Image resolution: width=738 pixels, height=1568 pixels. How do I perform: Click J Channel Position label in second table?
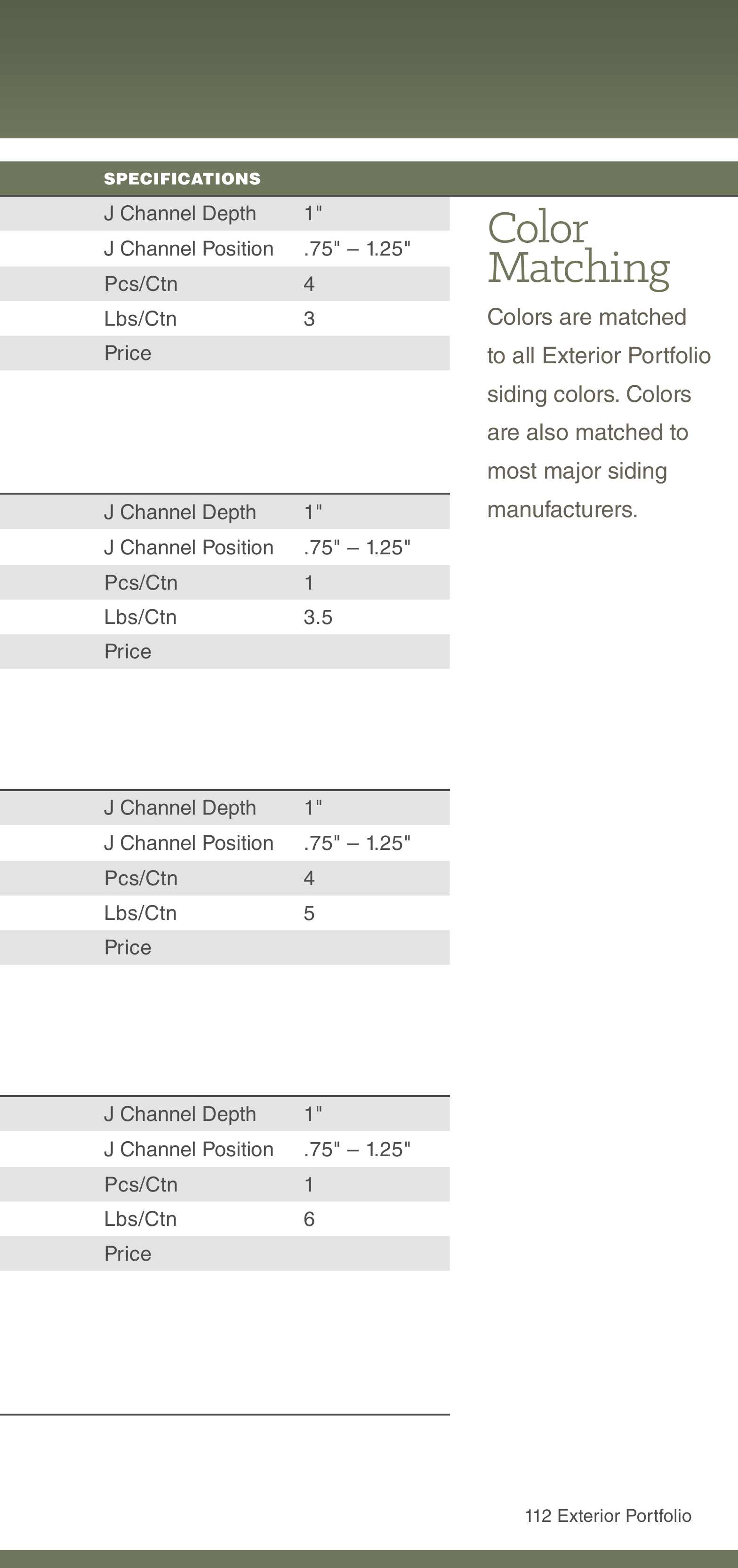point(188,548)
